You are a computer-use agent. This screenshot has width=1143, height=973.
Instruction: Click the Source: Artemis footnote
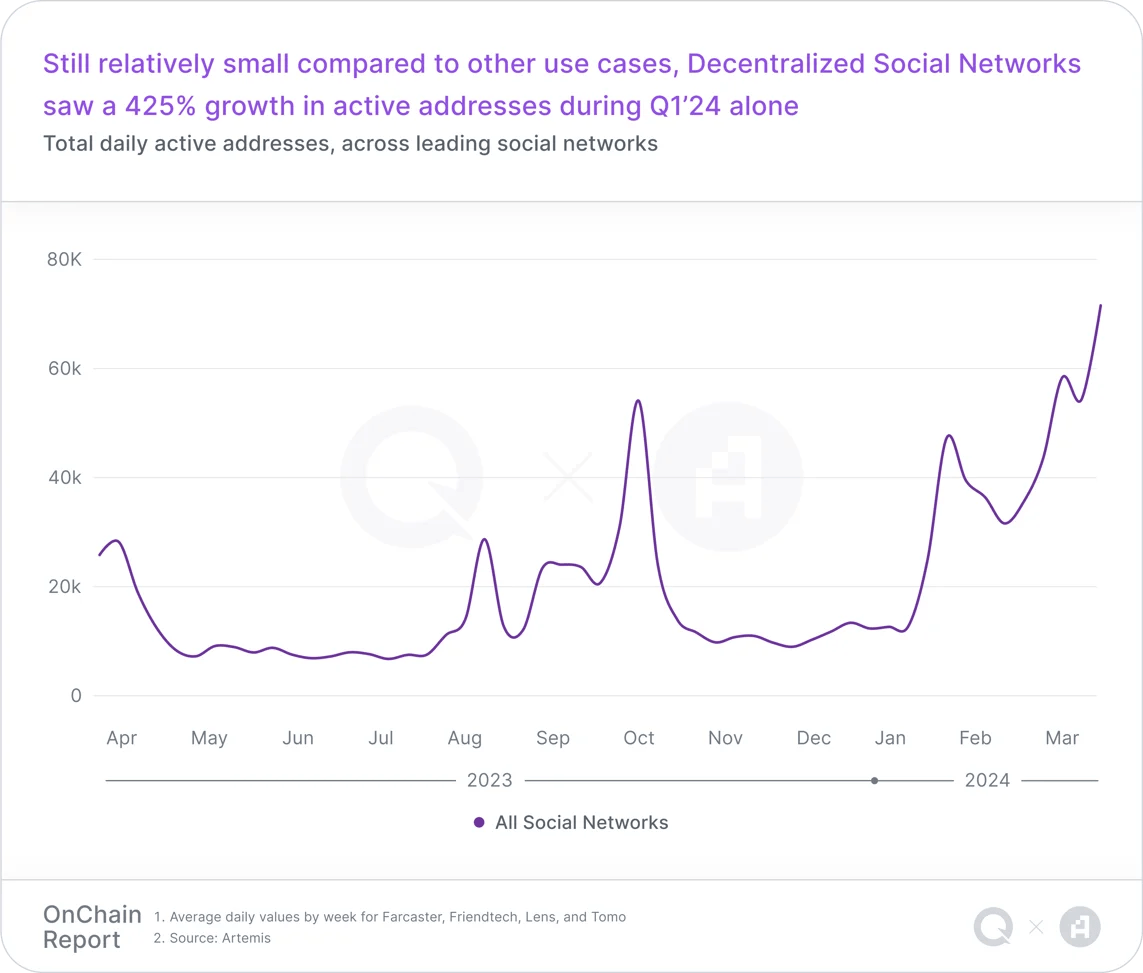click(212, 938)
